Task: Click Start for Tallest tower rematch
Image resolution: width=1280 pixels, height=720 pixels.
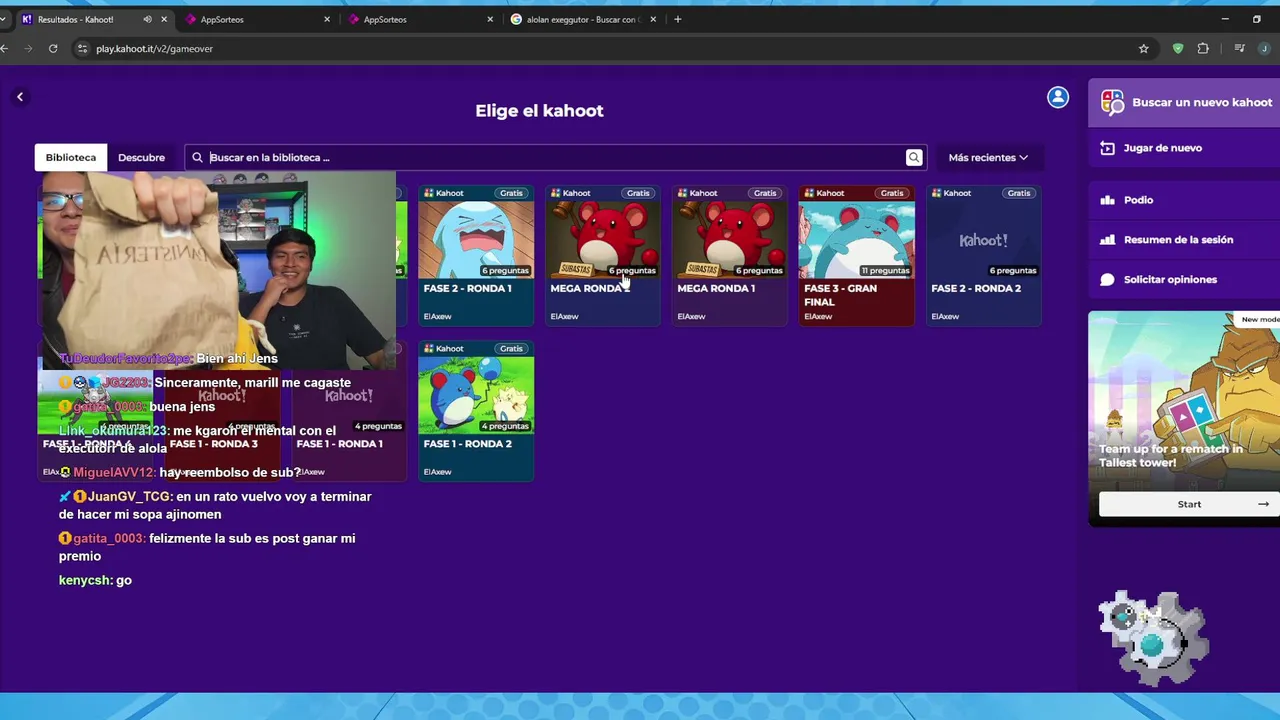Action: [1189, 504]
